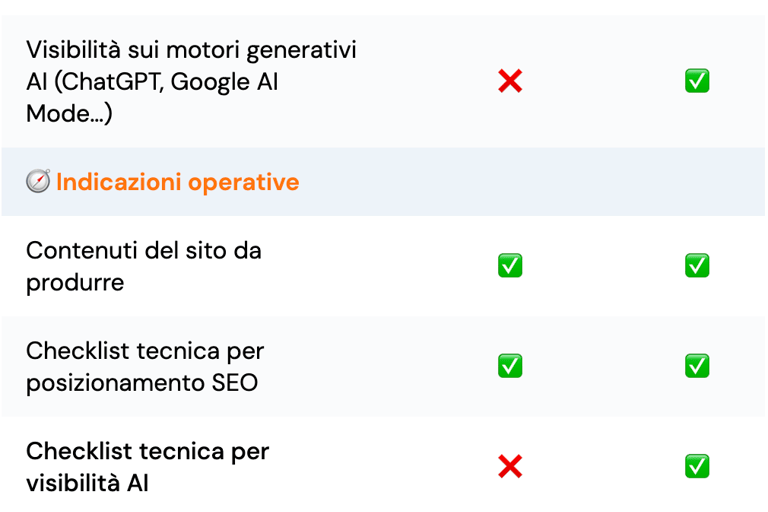The image size is (768, 512).
Task: Click 'Checklist tecnica per visibilità AI' text
Action: pyautogui.click(x=147, y=467)
